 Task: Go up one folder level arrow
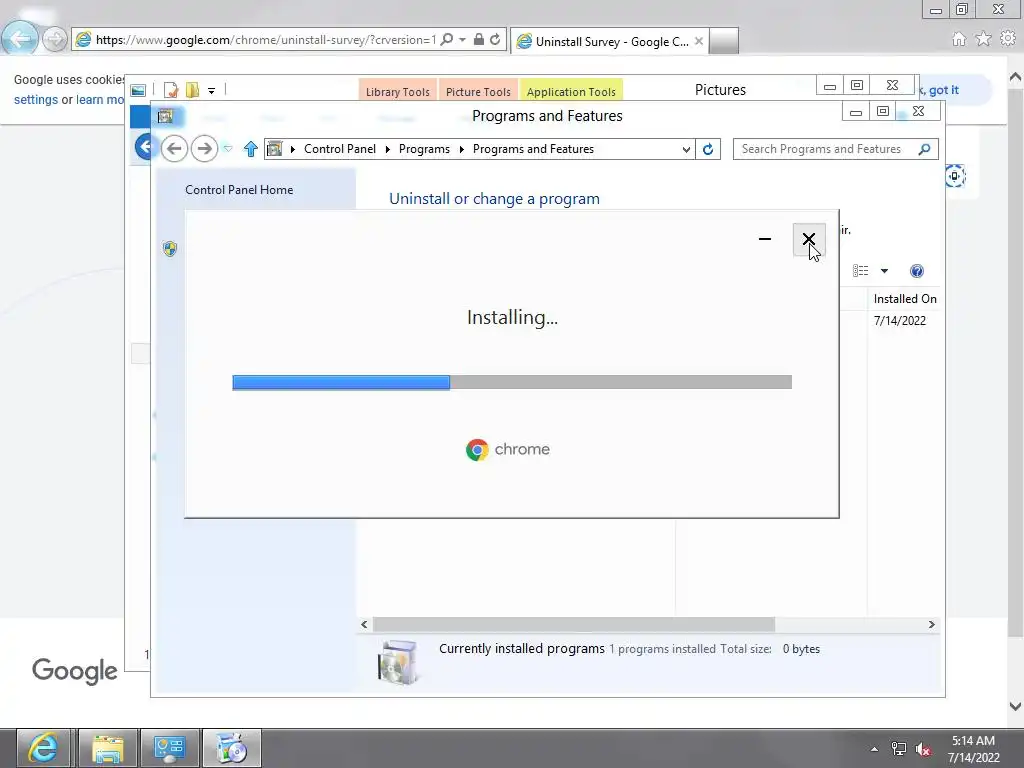251,149
